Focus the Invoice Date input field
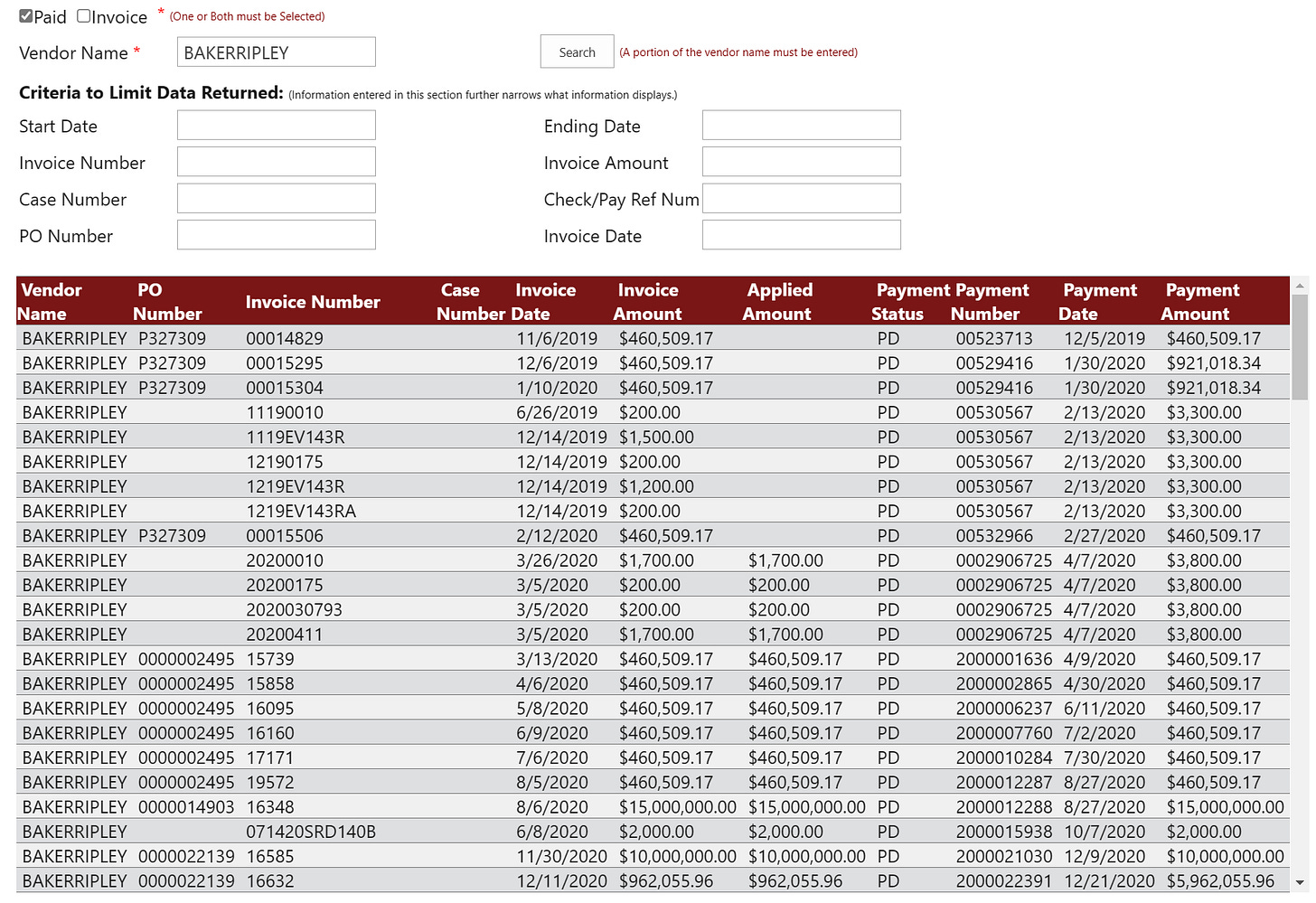 pyautogui.click(x=802, y=235)
